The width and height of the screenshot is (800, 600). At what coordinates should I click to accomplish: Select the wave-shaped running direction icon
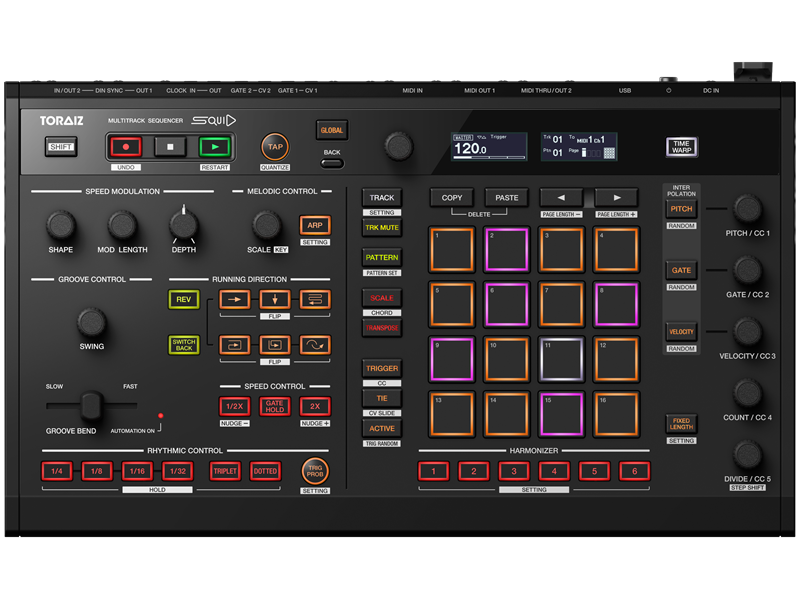click(315, 345)
